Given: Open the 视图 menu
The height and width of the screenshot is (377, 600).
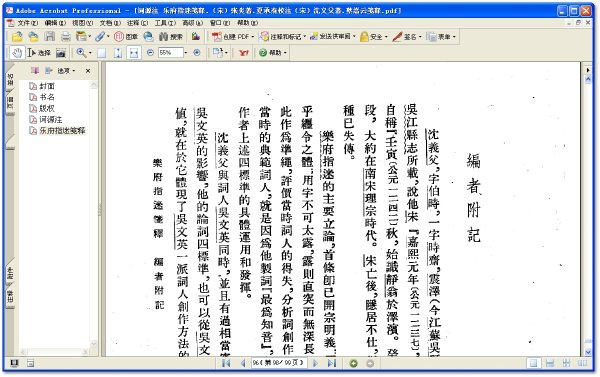Looking at the screenshot, I should click(x=83, y=23).
